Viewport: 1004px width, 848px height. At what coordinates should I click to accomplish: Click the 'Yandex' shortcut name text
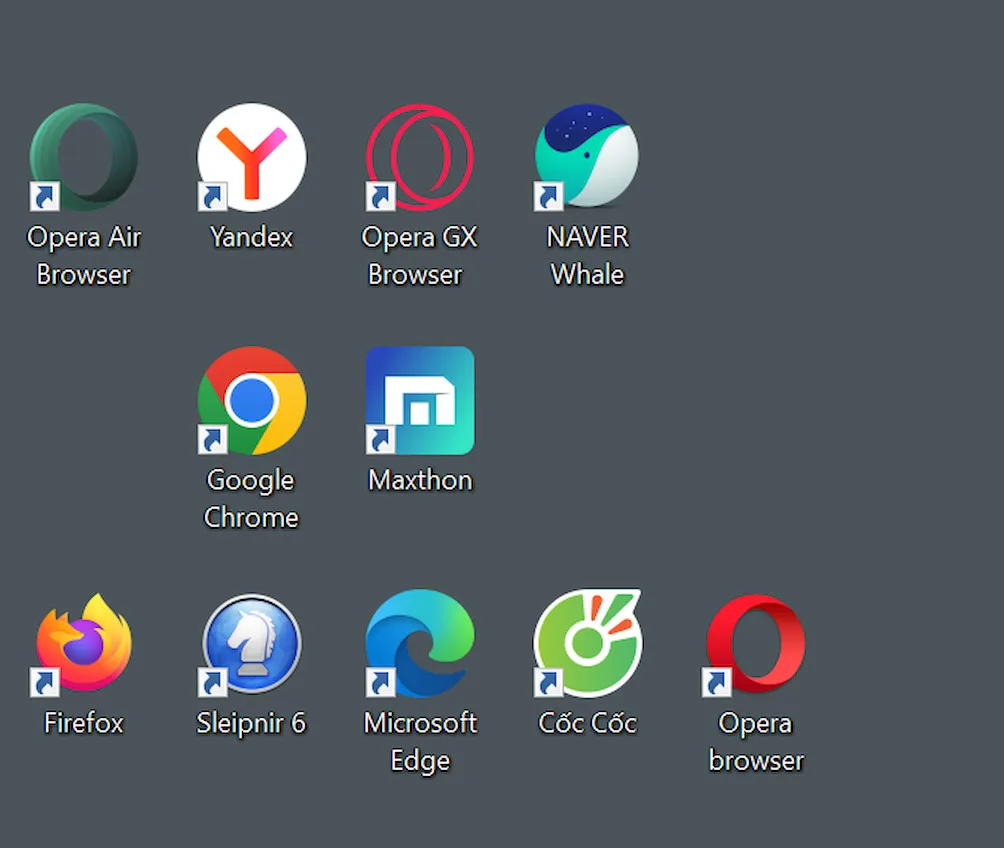(250, 237)
